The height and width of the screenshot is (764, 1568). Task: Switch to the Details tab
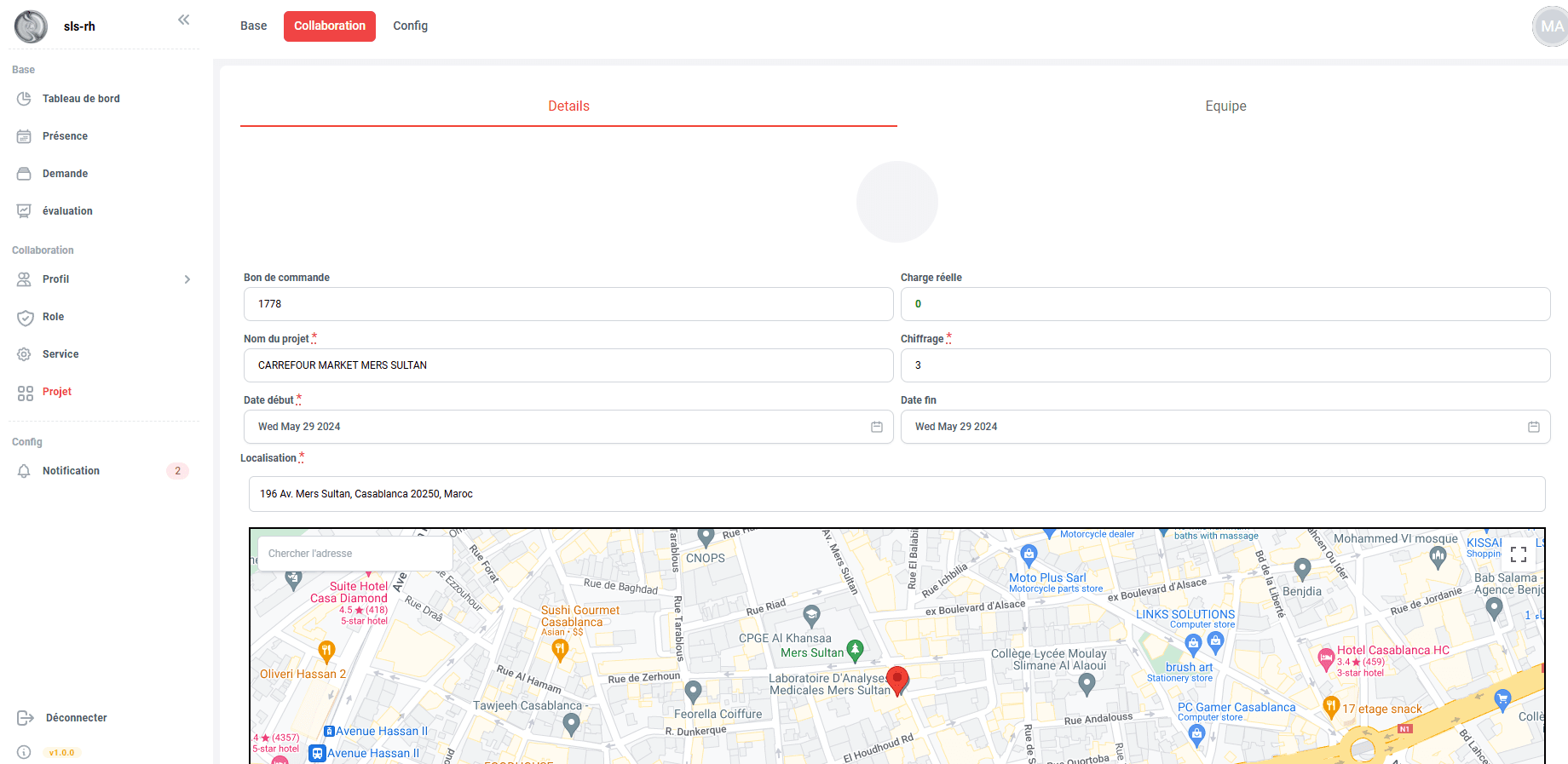click(x=568, y=106)
